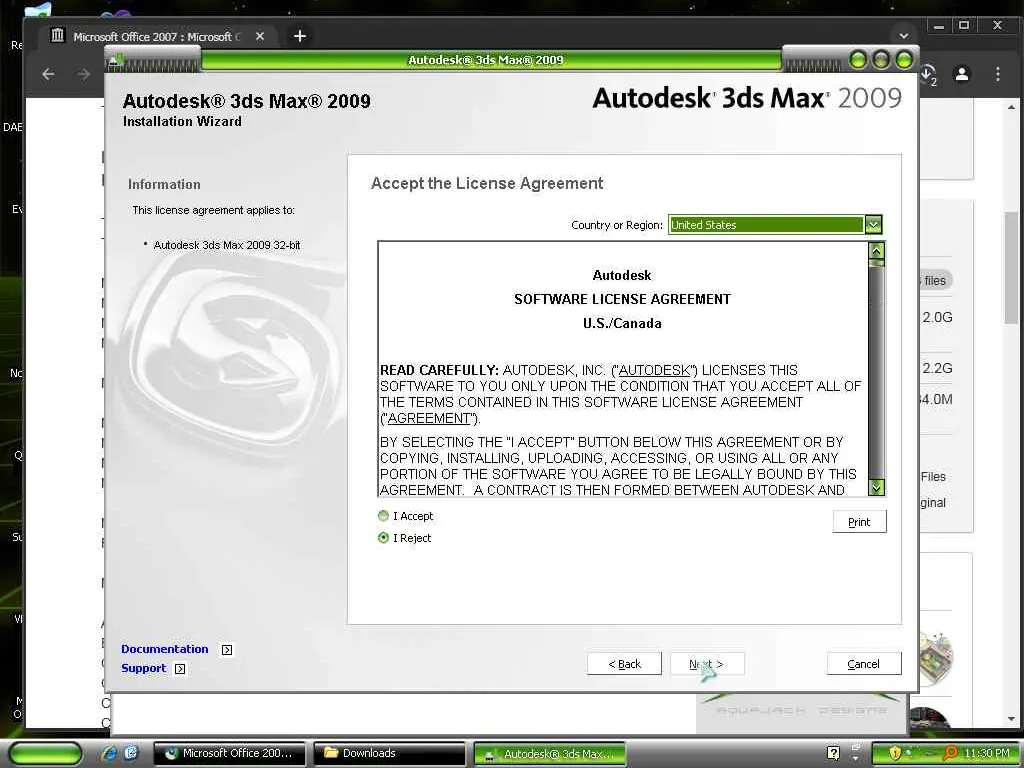Close the Microsoft Office 2007 browser tab

point(260,37)
